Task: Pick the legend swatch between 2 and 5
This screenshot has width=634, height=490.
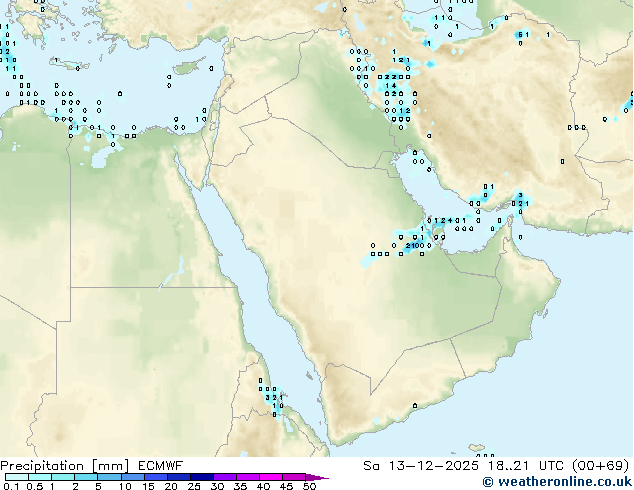Action: click(86, 477)
